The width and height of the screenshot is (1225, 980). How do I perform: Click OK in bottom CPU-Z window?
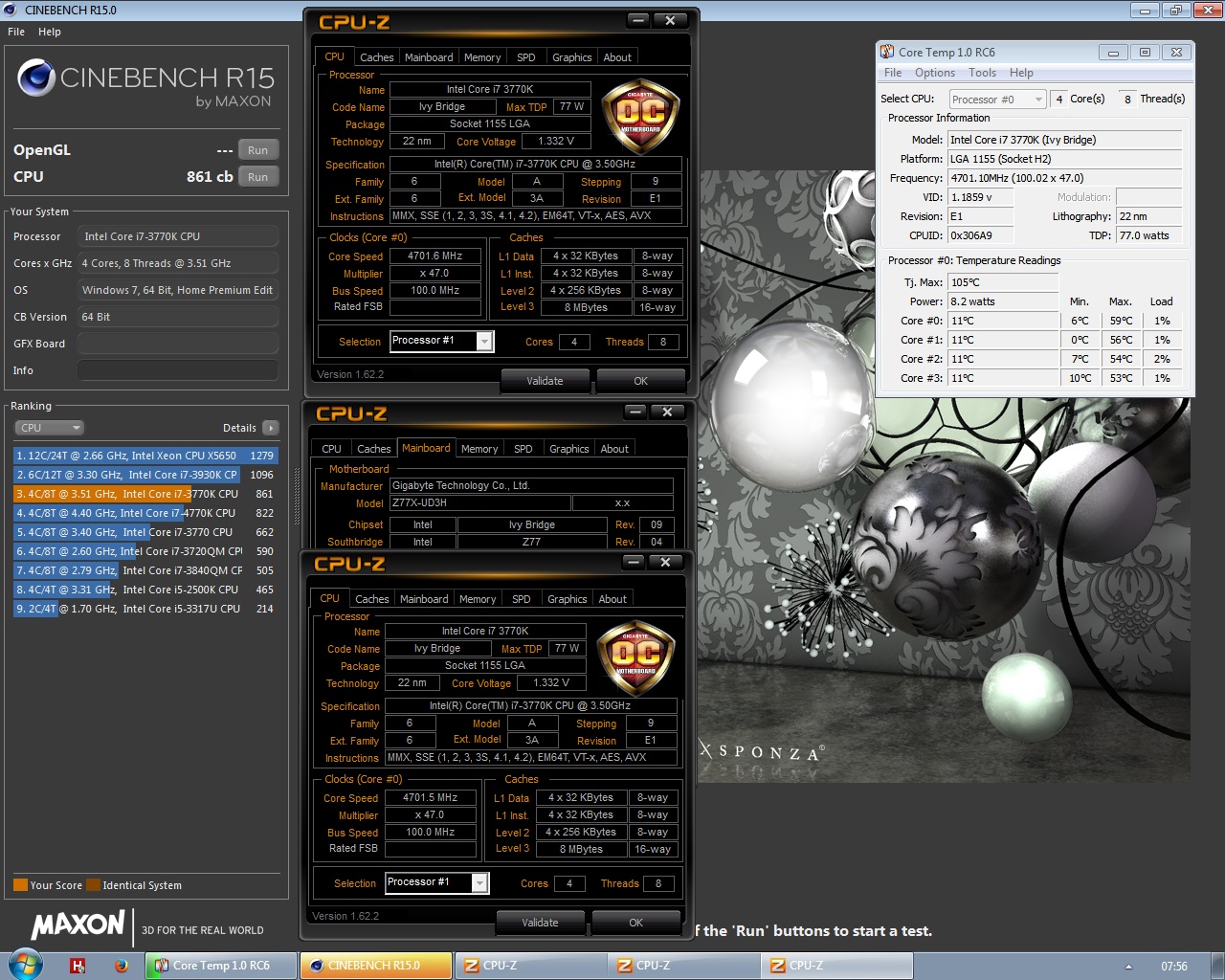(636, 923)
